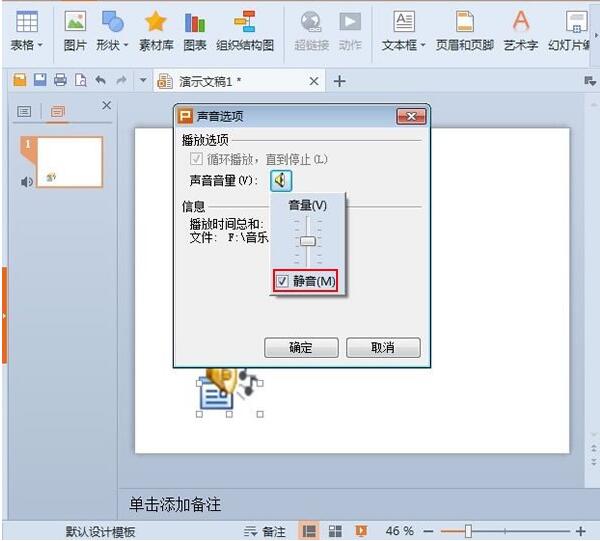Screen dimensions: 600x541
Task: Zoom in with the plus button
Action: tap(580, 531)
